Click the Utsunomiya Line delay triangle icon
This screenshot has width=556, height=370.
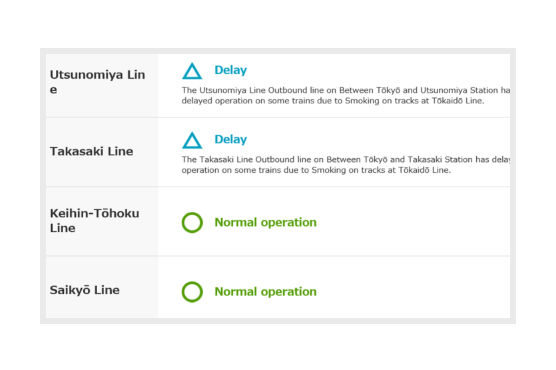[192, 71]
